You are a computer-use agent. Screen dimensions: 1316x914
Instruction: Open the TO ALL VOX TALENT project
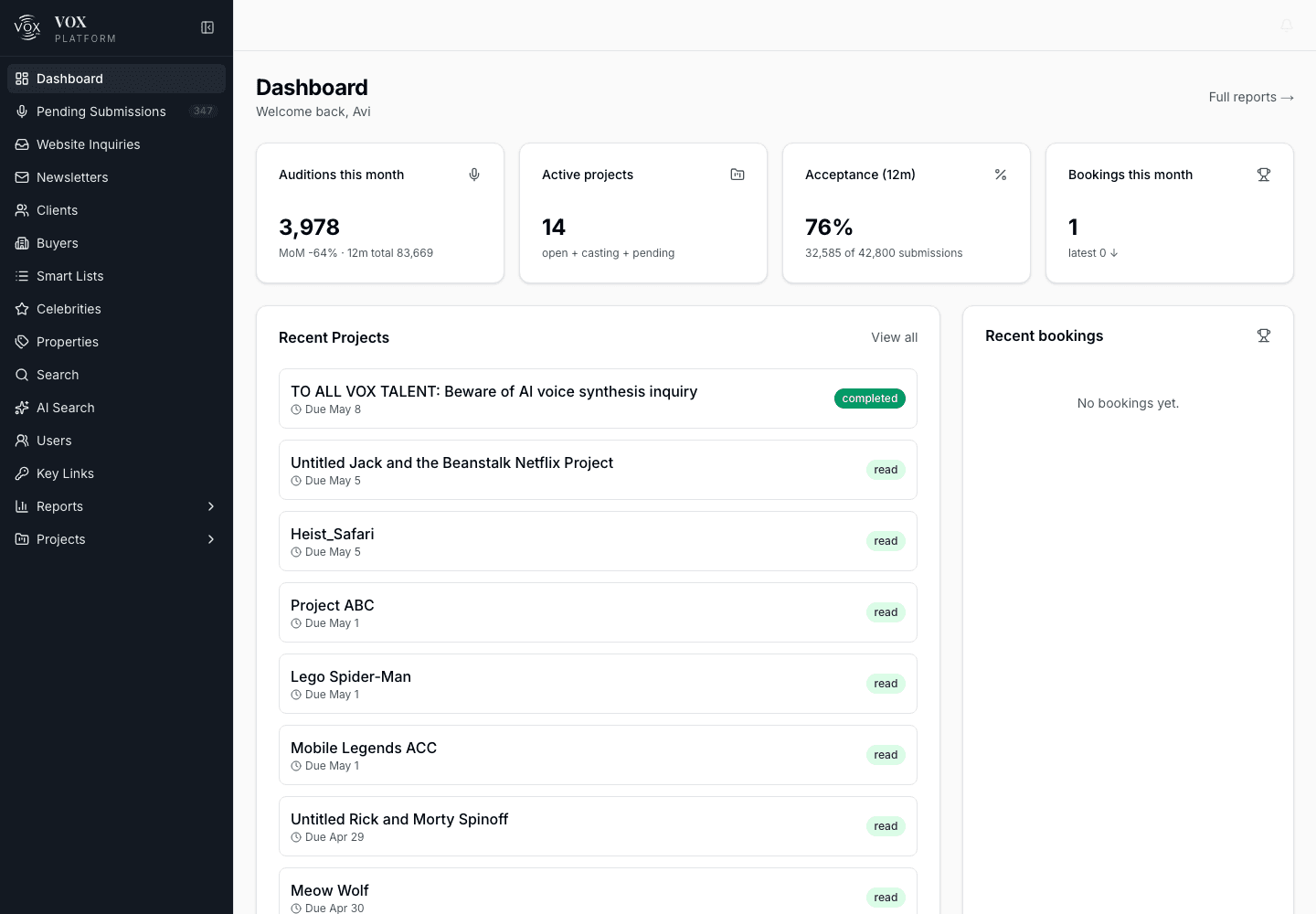point(598,399)
